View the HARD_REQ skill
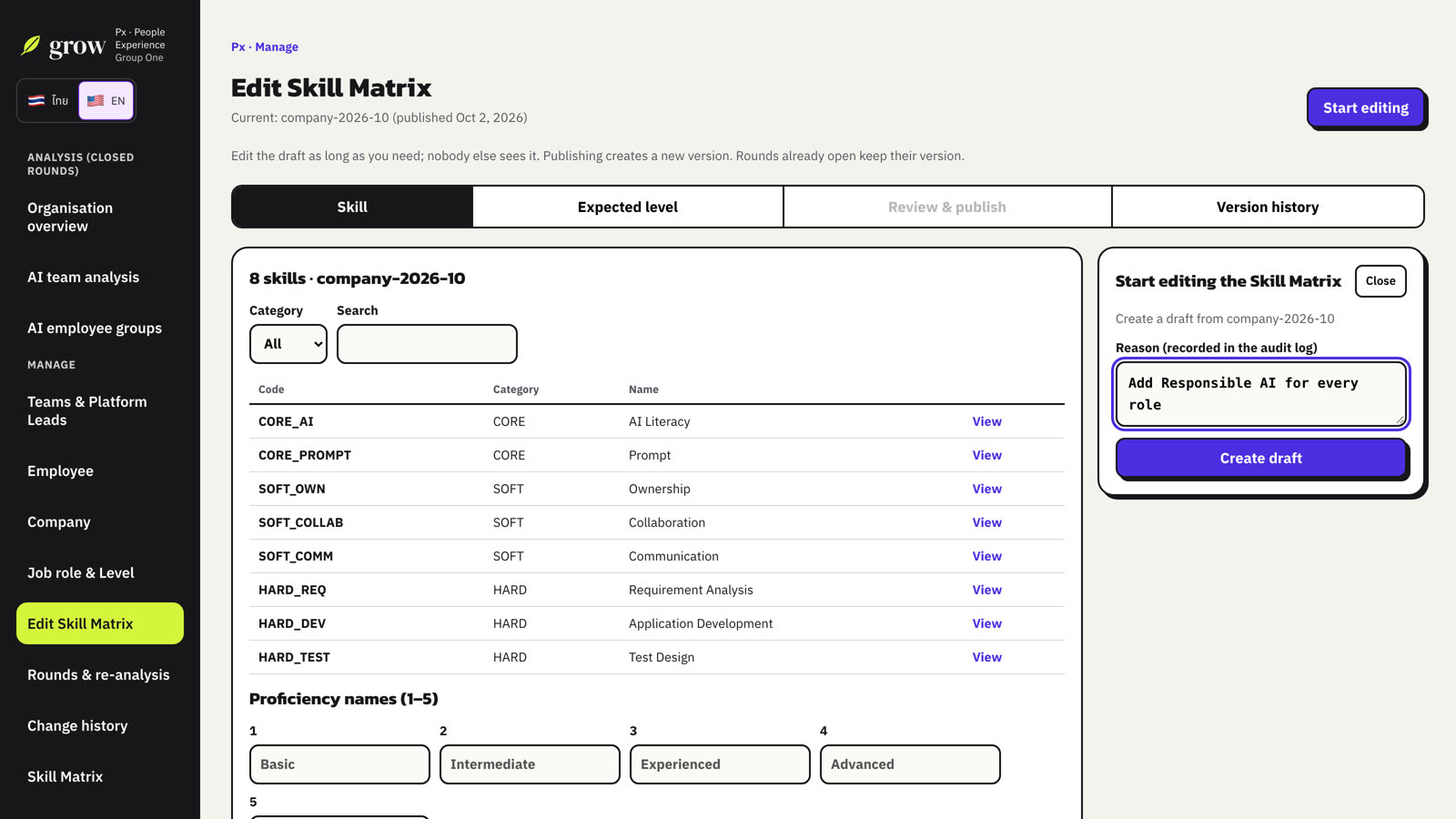The image size is (1456, 819). tap(986, 590)
